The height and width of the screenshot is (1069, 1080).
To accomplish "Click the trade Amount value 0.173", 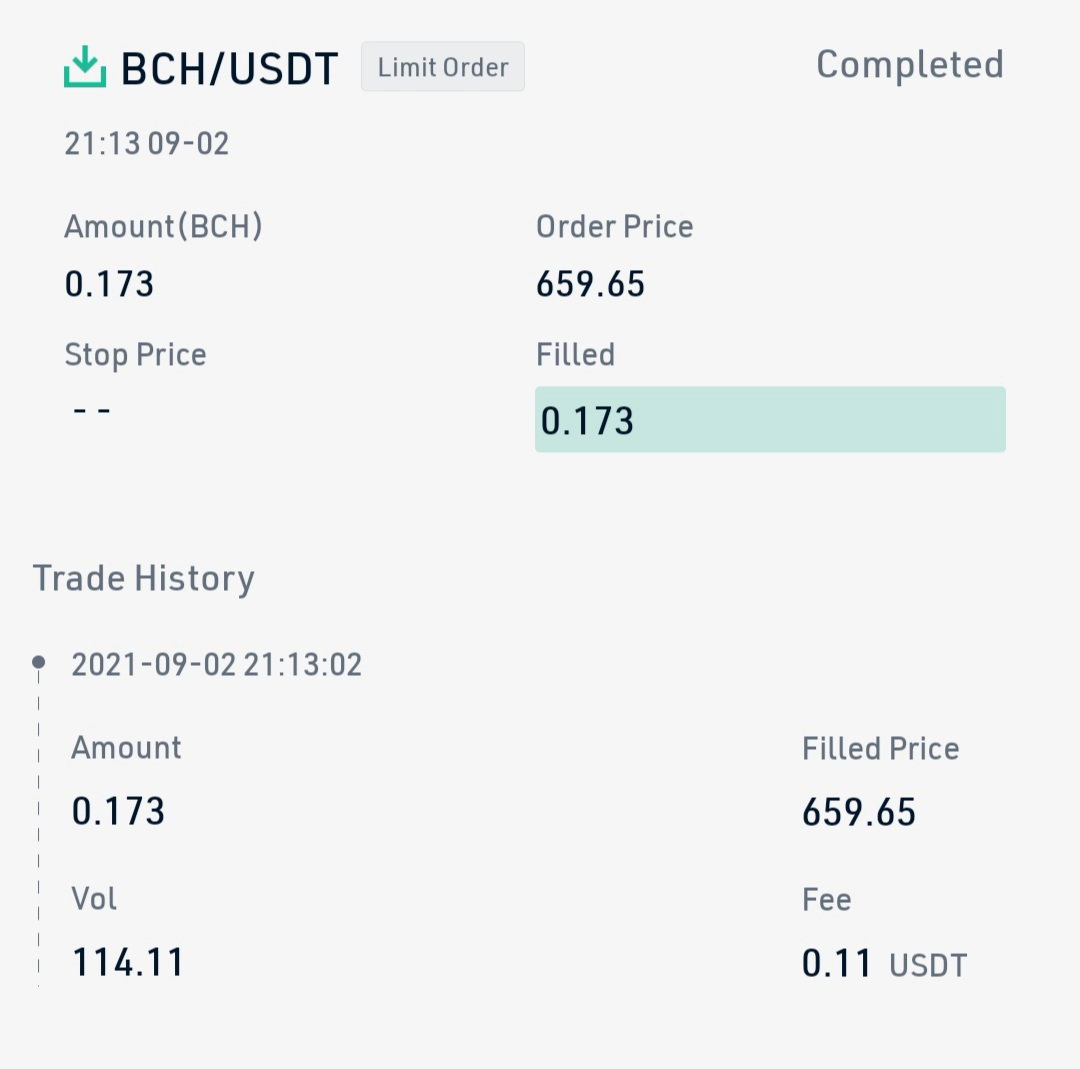I will tap(118, 811).
